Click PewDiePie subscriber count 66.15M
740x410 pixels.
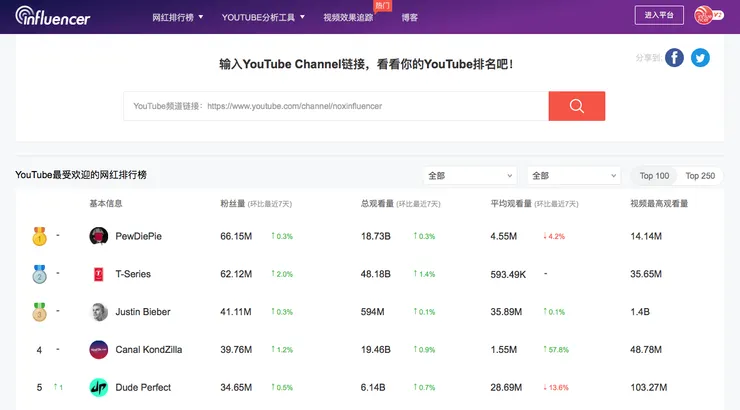tap(236, 236)
